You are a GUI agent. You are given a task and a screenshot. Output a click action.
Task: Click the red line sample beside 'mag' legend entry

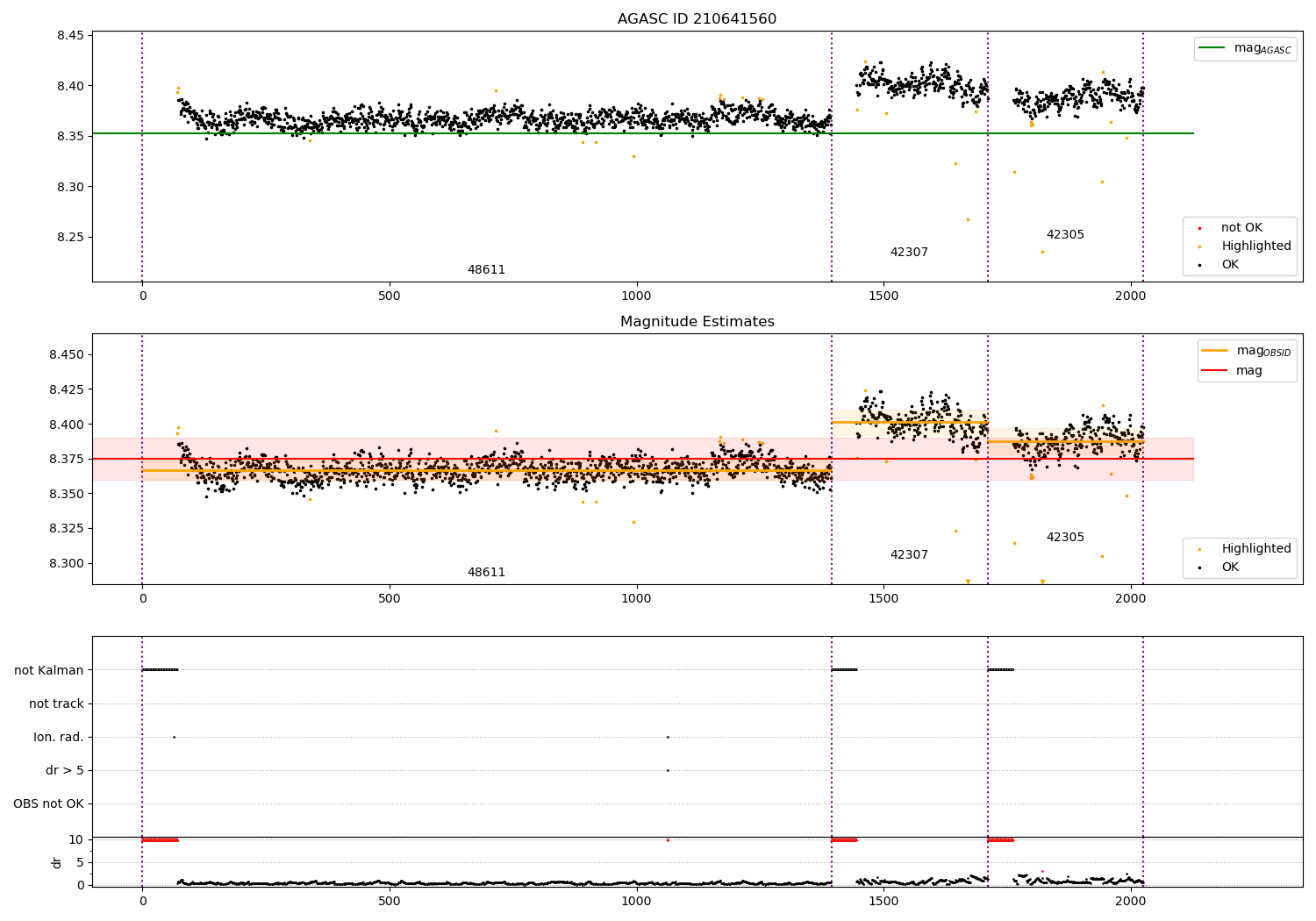tap(1214, 370)
